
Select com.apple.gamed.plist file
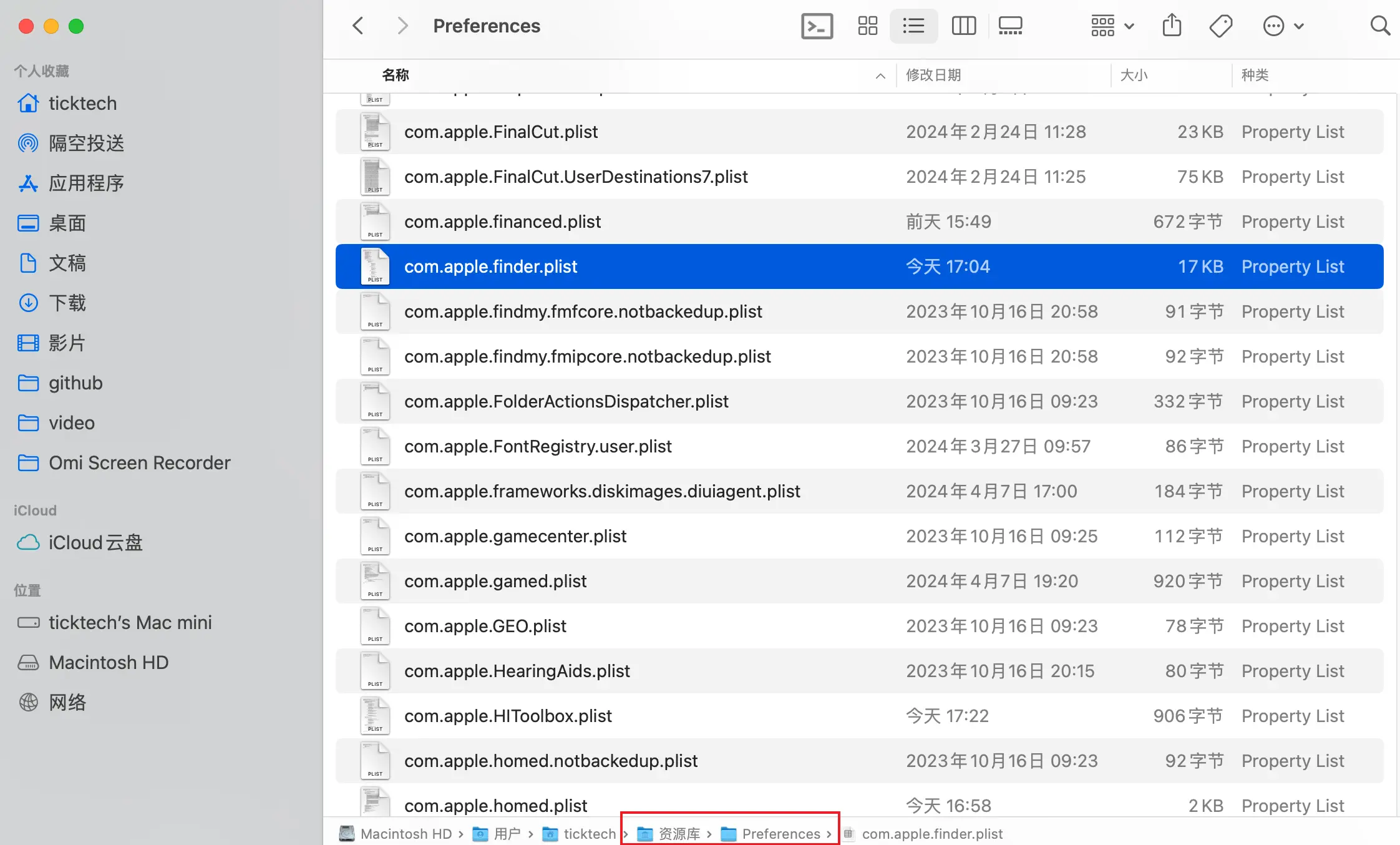860,581
